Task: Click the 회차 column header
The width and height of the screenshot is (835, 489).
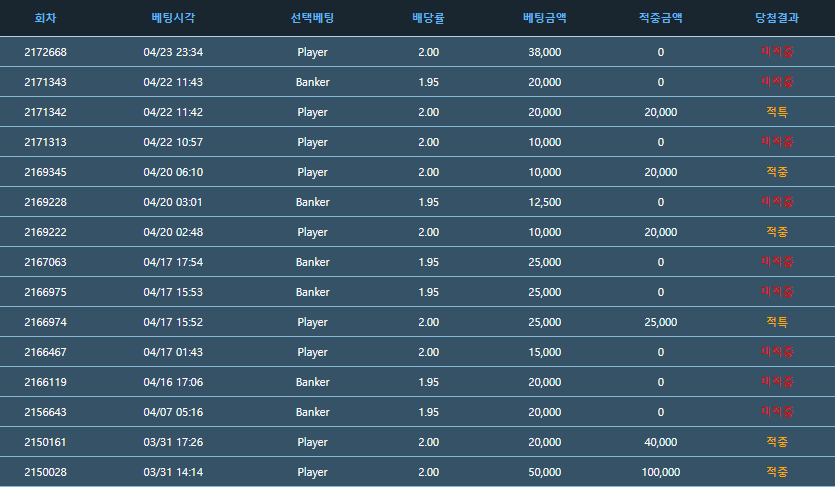Action: point(45,18)
